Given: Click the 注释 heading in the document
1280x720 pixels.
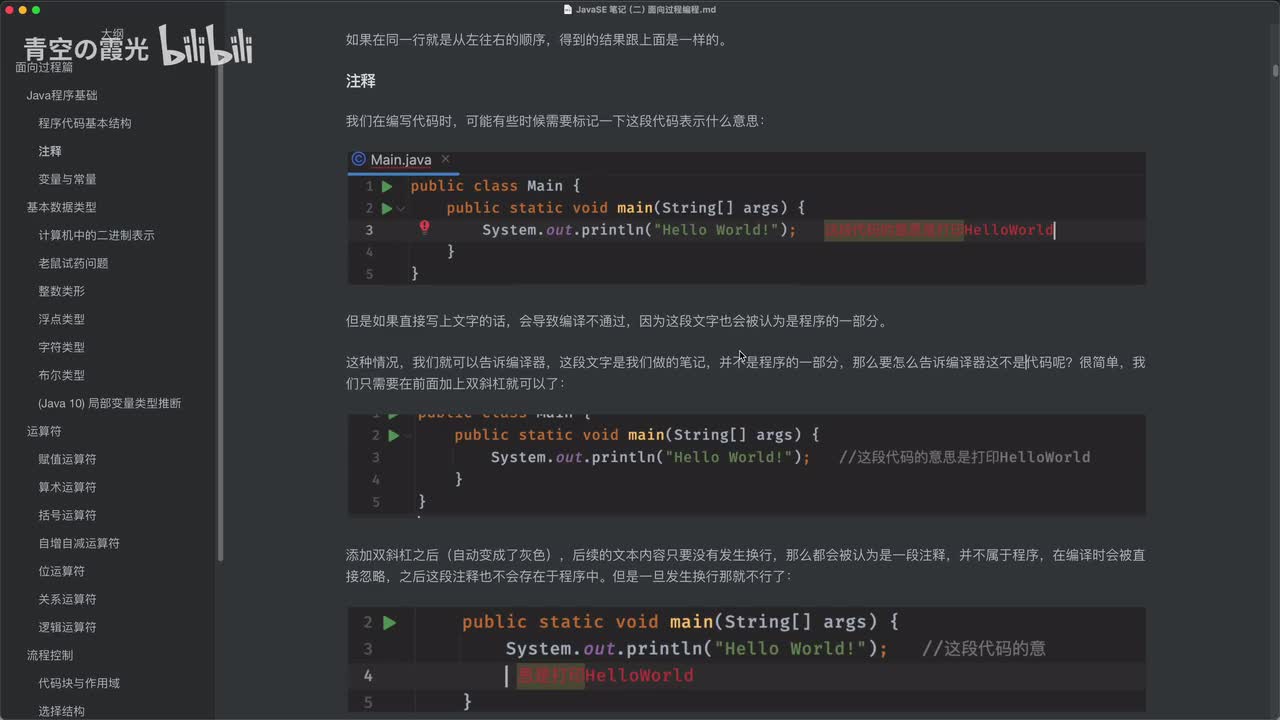Looking at the screenshot, I should click(x=360, y=80).
